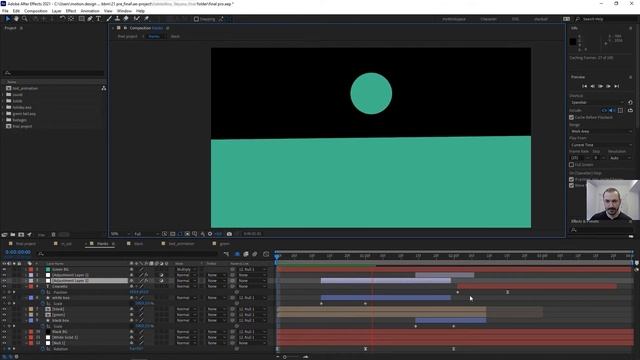The width and height of the screenshot is (640, 360).
Task: Click the last frame preview button
Action: coord(617,86)
